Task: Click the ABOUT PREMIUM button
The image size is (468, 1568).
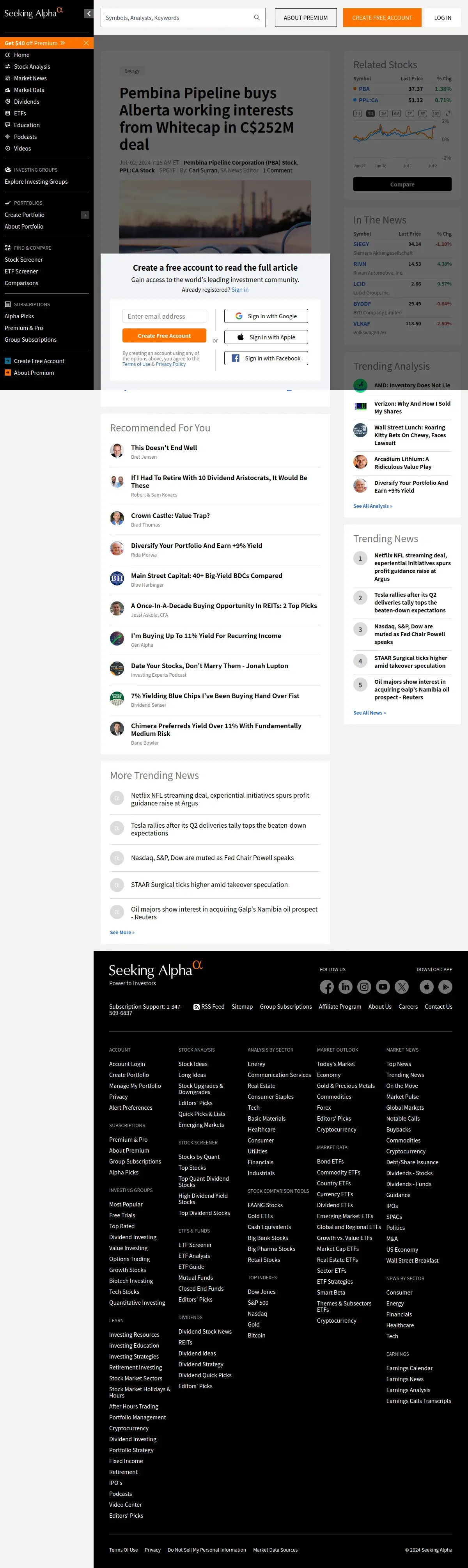Action: click(305, 18)
